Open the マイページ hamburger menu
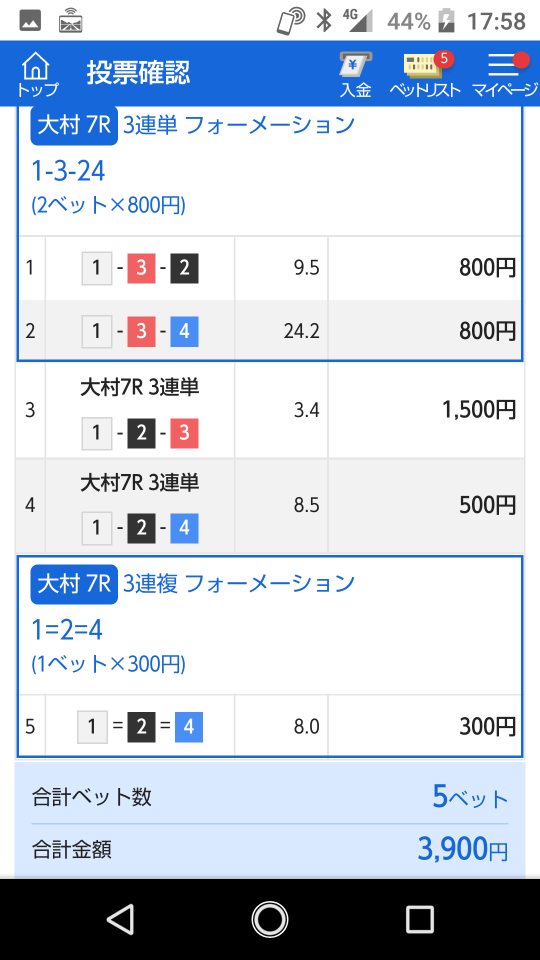This screenshot has height=960, width=540. pos(506,74)
